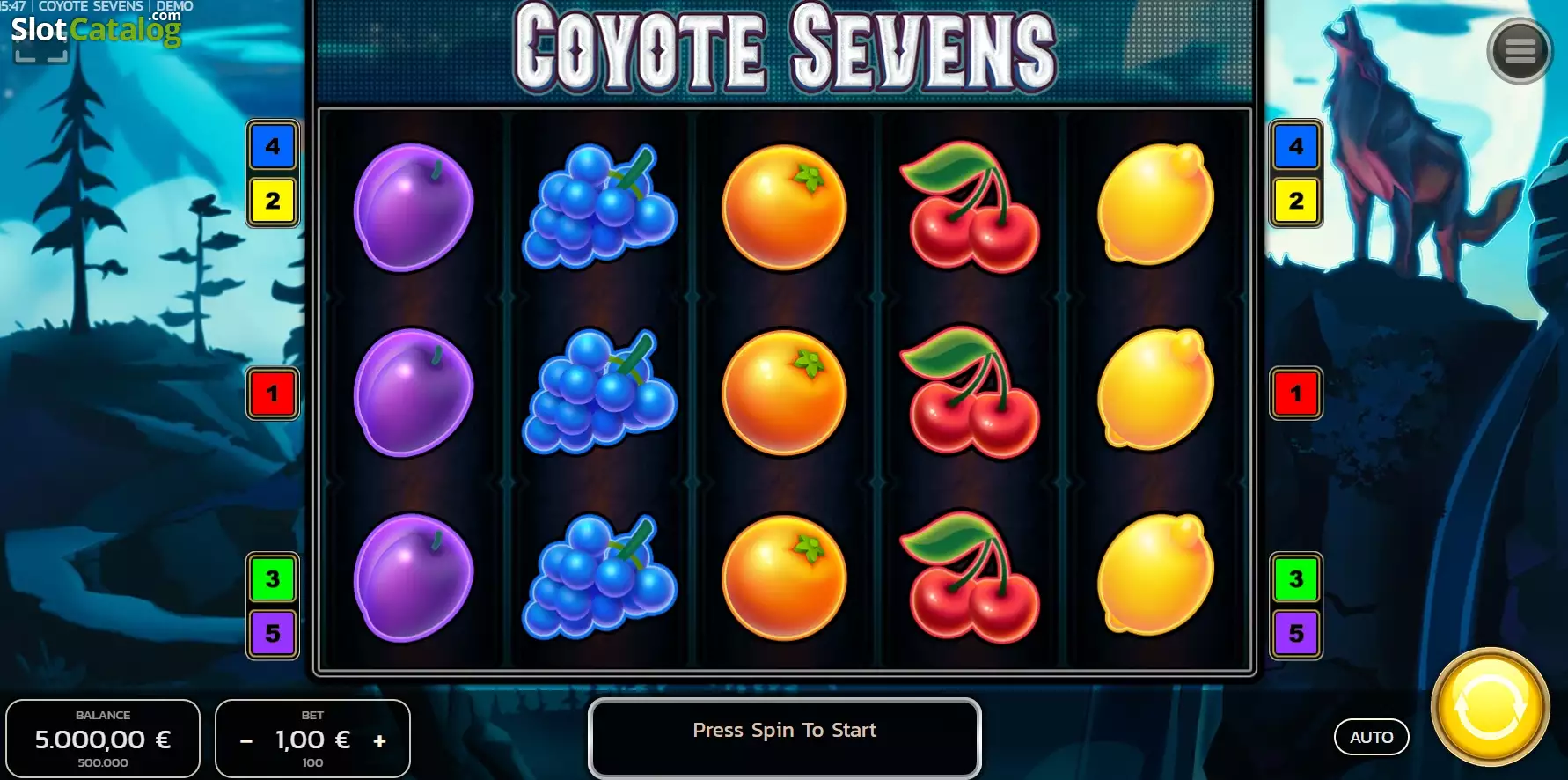Image resolution: width=1568 pixels, height=780 pixels.
Task: Select red payline 1 on right
Action: coord(1296,394)
